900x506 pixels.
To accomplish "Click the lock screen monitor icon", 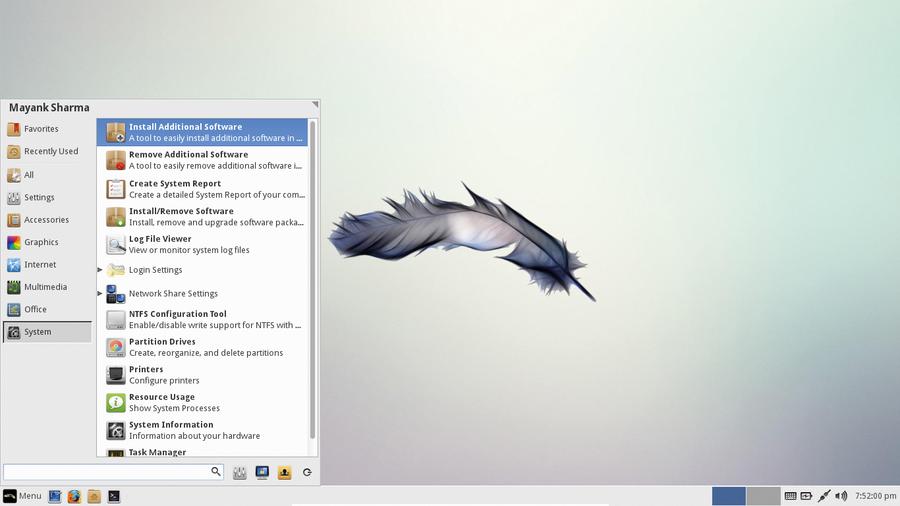I will click(262, 472).
